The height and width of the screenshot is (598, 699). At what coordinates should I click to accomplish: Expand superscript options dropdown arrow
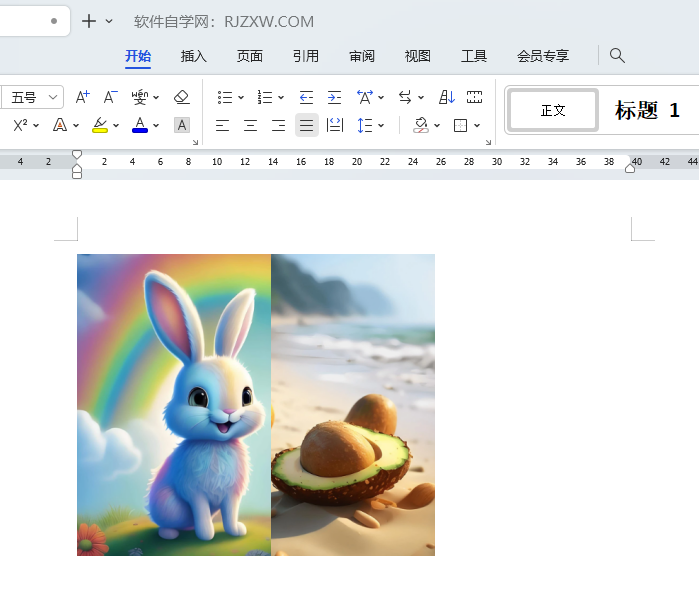pos(36,126)
